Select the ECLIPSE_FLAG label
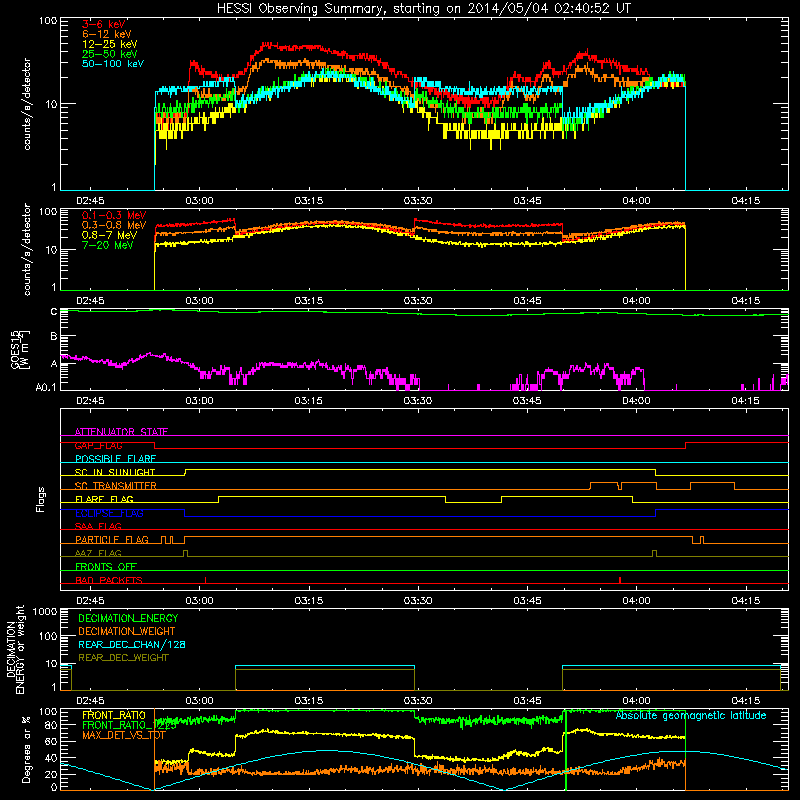The image size is (800, 800). [x=109, y=513]
